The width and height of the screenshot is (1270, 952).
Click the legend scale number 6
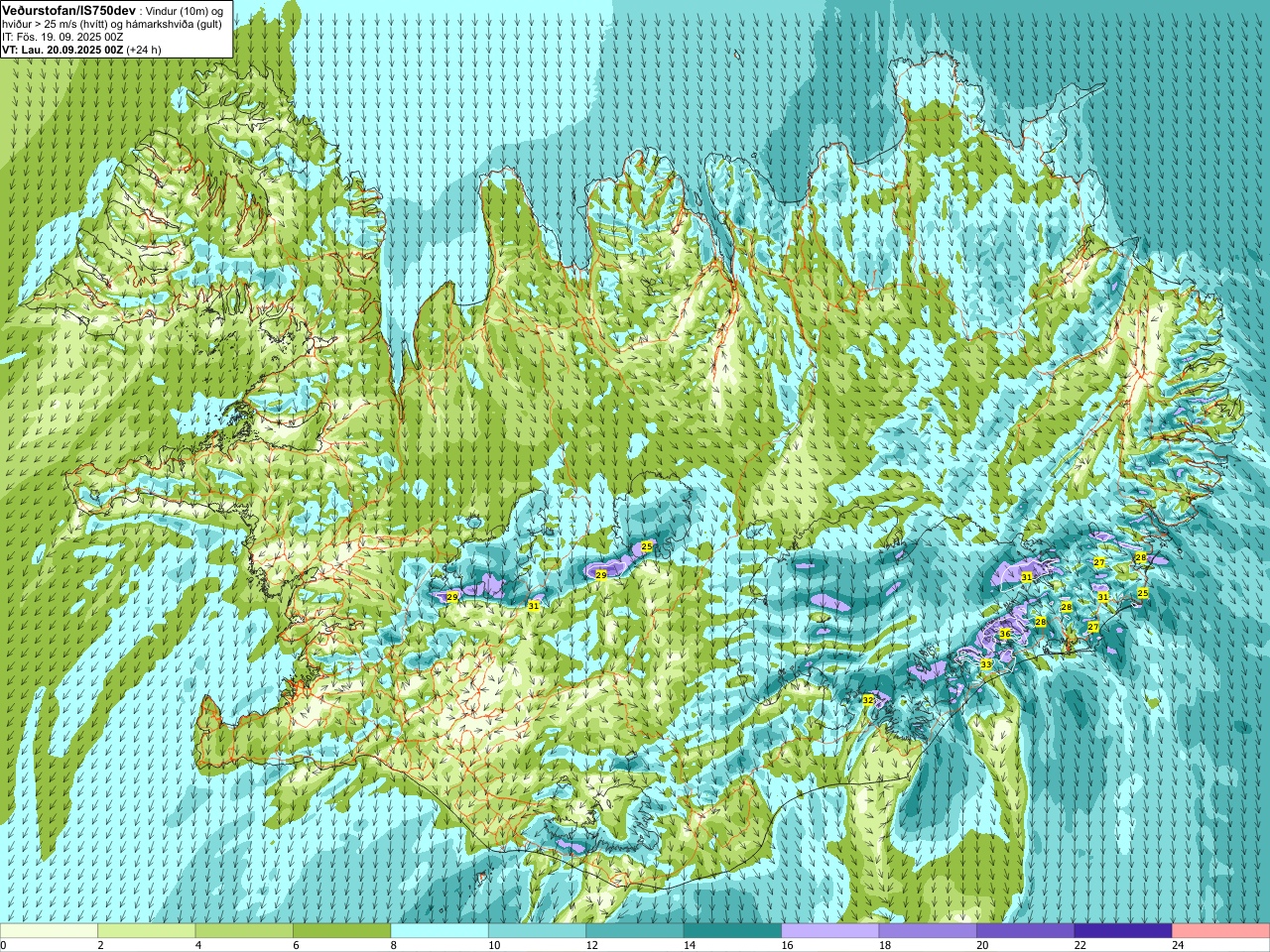(x=297, y=945)
